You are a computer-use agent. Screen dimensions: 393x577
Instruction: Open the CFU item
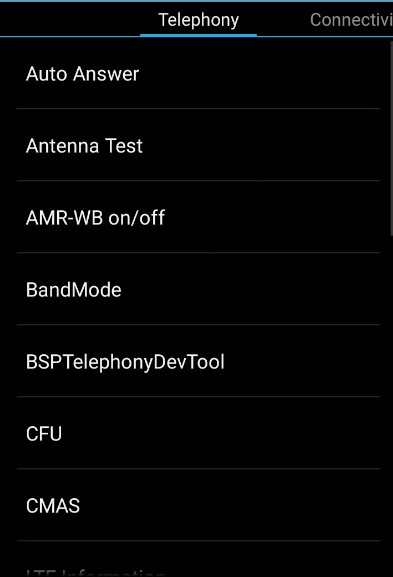click(198, 433)
